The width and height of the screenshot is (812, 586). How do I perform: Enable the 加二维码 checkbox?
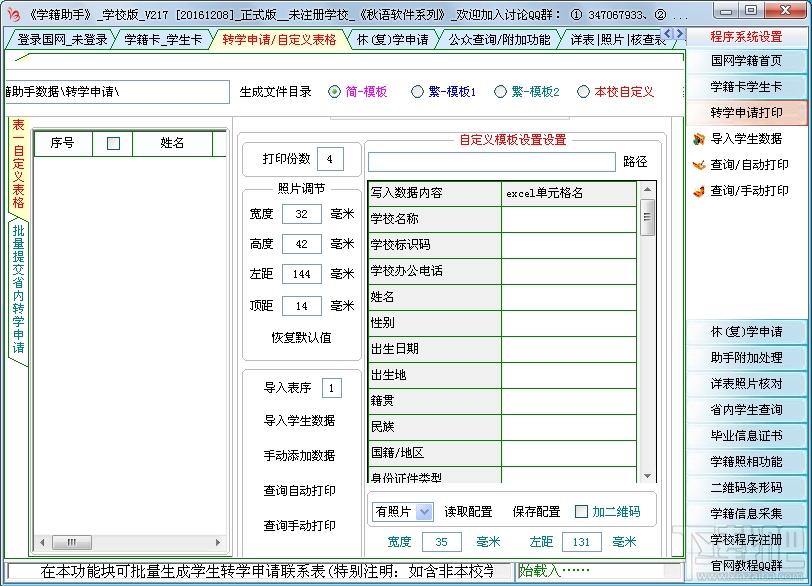tap(582, 511)
